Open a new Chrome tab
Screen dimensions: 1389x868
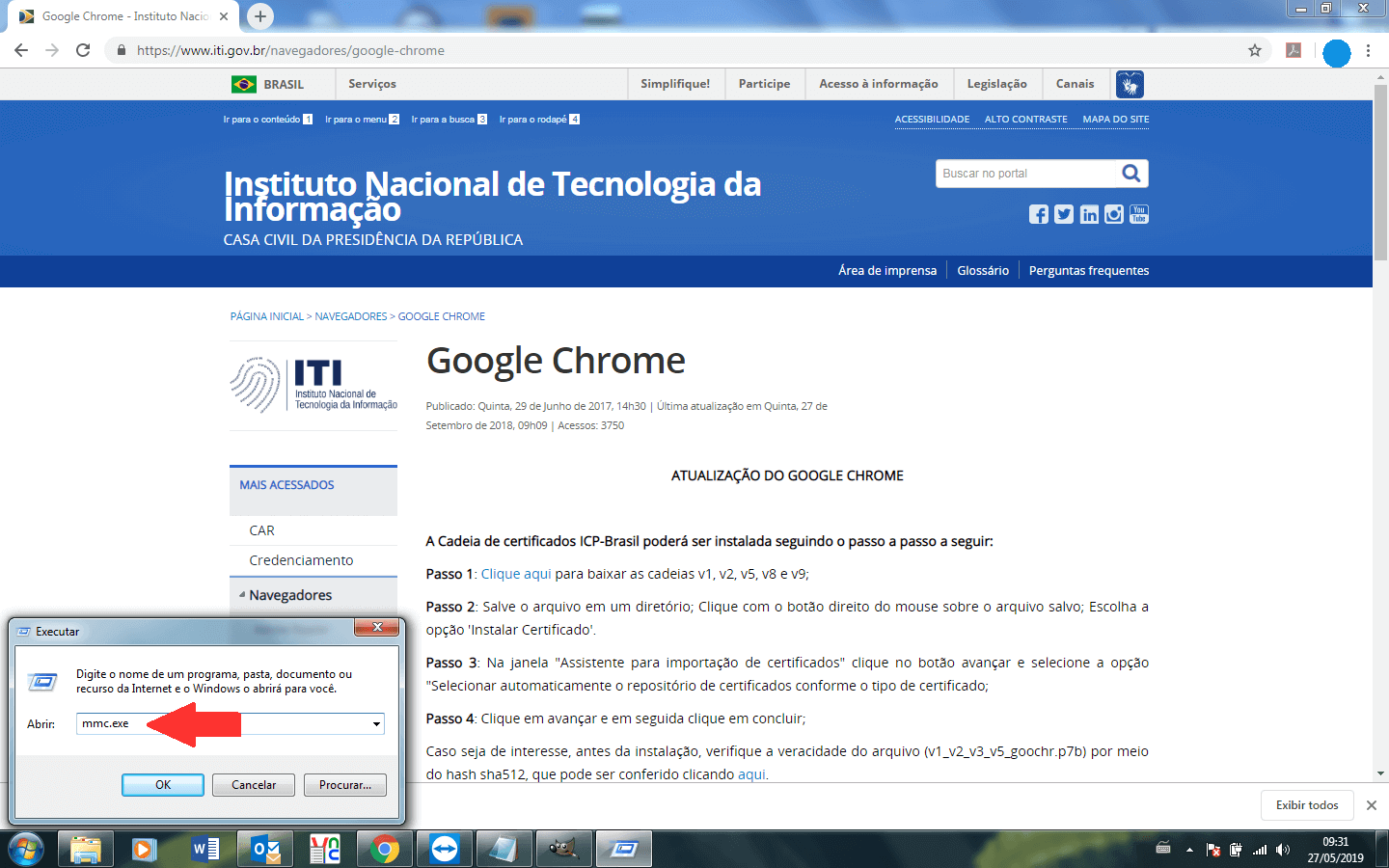coord(260,16)
